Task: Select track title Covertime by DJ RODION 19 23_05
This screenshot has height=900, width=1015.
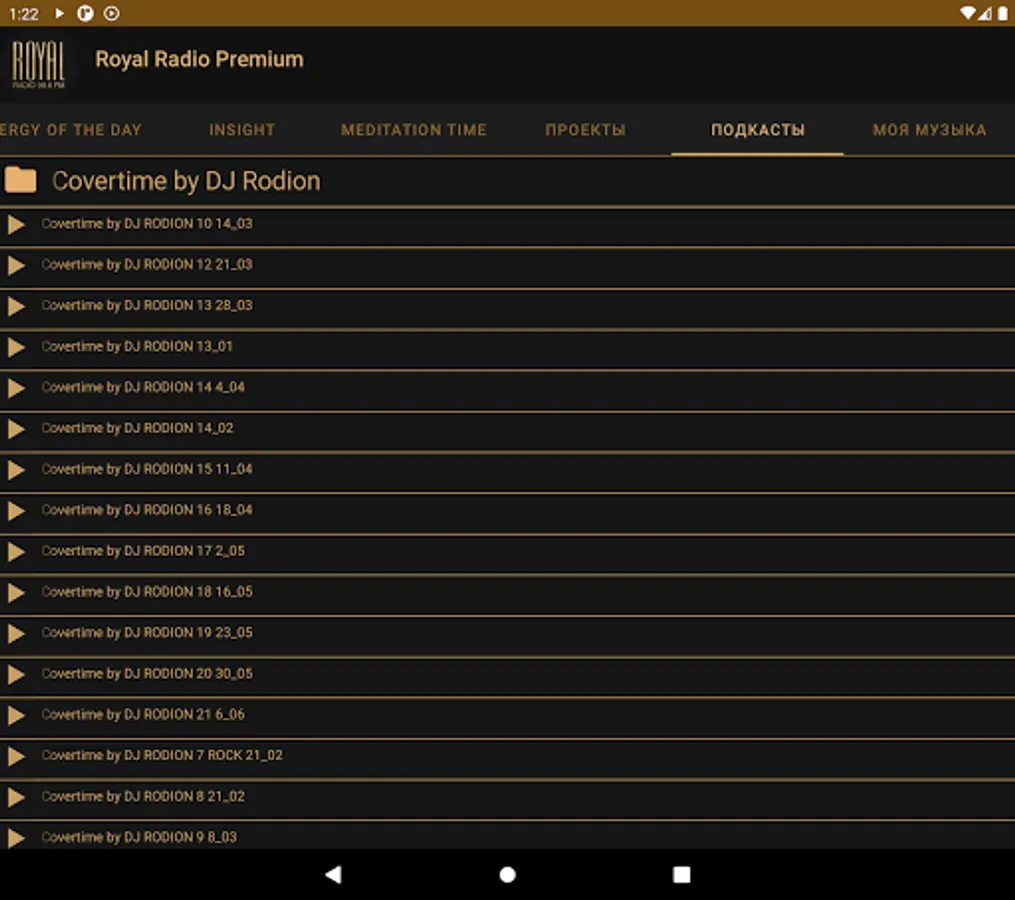Action: (x=147, y=633)
